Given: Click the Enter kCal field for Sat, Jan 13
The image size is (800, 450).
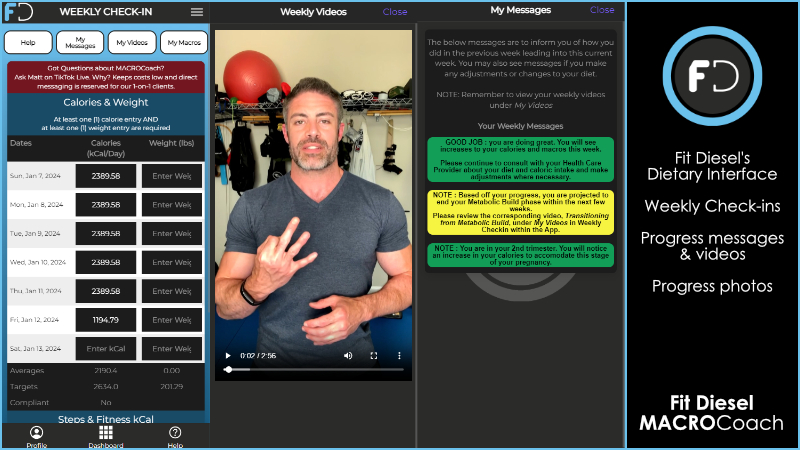Looking at the screenshot, I should pyautogui.click(x=106, y=349).
